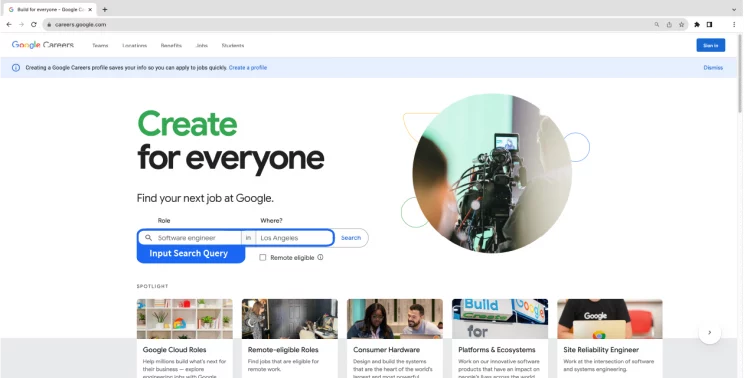
Task: Advance spotlight carousel with next arrow
Action: click(x=710, y=332)
